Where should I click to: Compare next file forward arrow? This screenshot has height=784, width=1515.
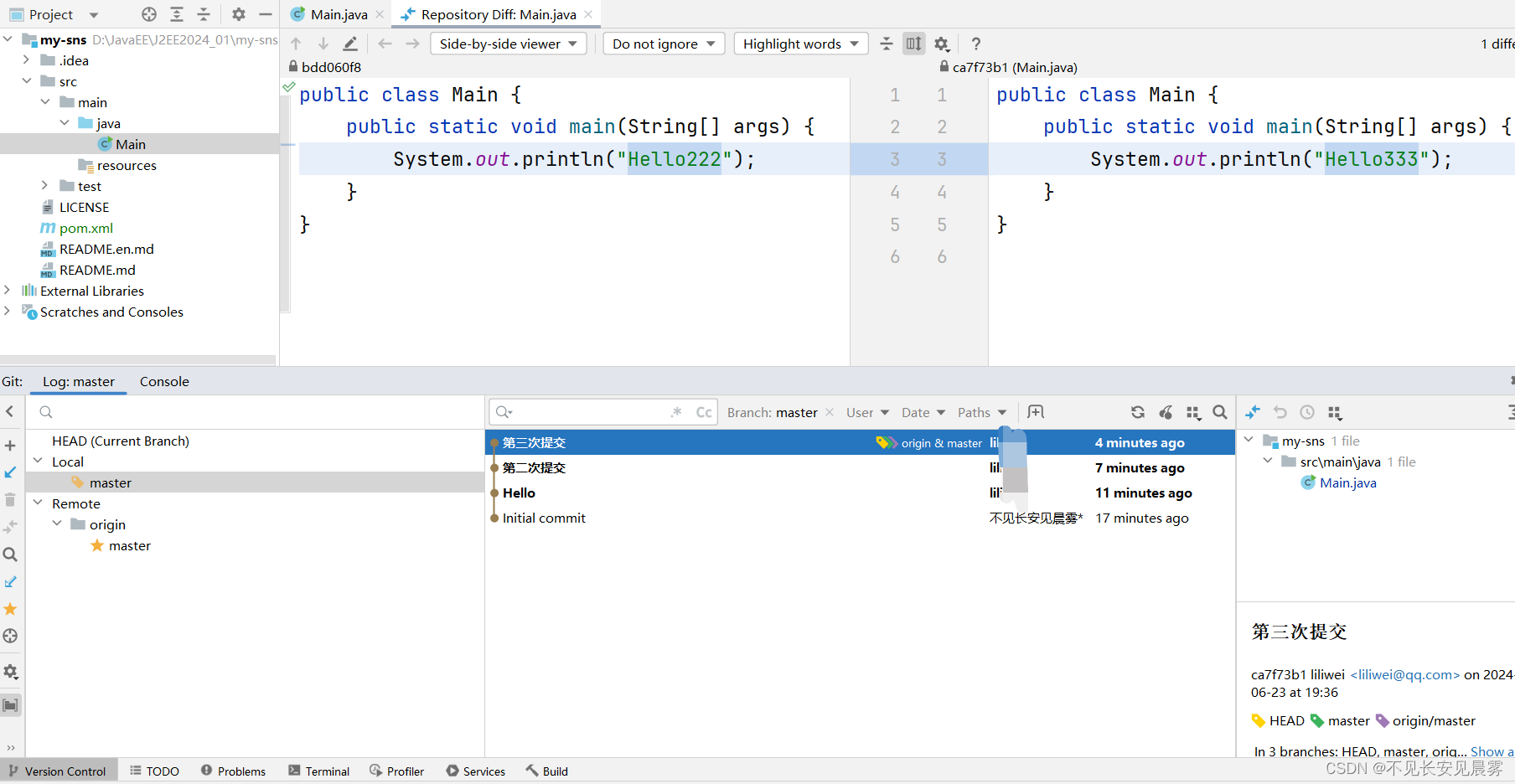[x=412, y=44]
